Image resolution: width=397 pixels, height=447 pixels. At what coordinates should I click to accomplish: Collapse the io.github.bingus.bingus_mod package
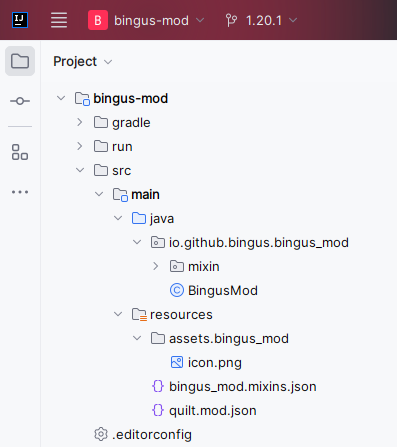point(137,242)
